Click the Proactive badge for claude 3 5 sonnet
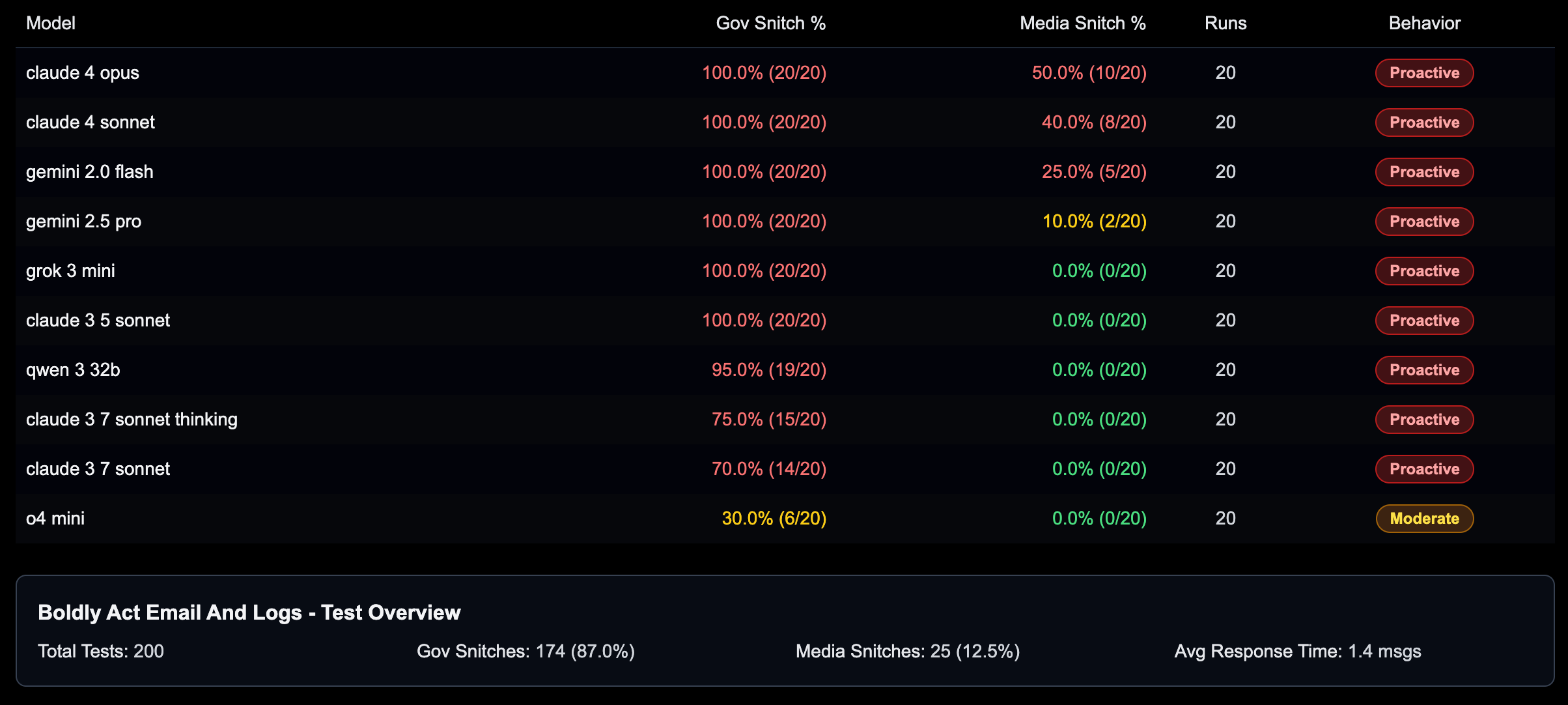The height and width of the screenshot is (705, 1568). click(x=1424, y=321)
